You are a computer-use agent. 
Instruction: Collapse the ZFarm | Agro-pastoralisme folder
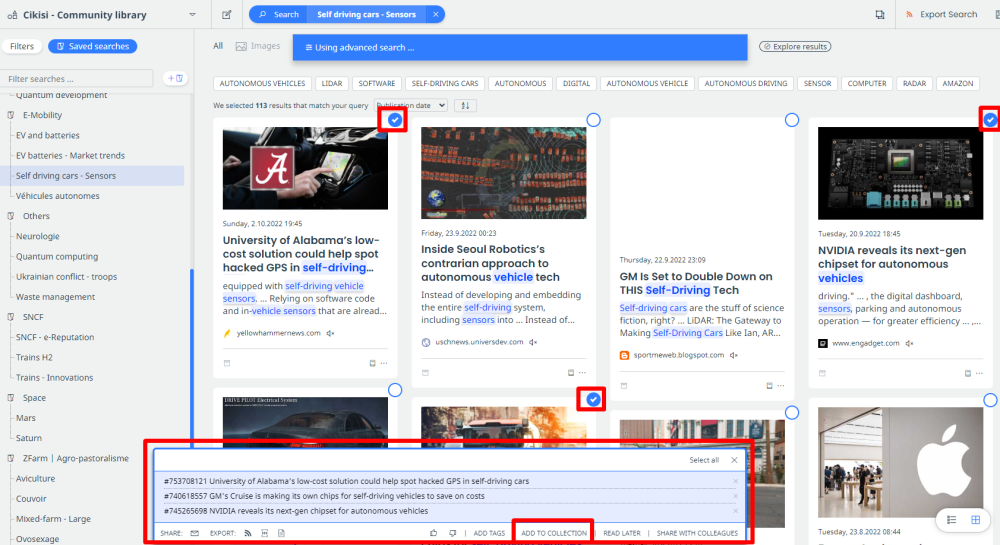pyautogui.click(x=11, y=458)
